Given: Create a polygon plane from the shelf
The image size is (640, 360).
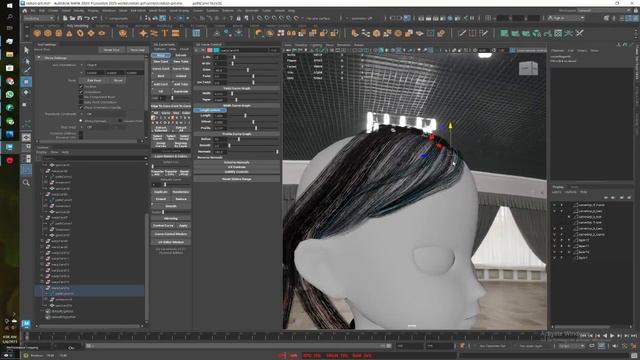Looking at the screenshot, I should (91, 33).
